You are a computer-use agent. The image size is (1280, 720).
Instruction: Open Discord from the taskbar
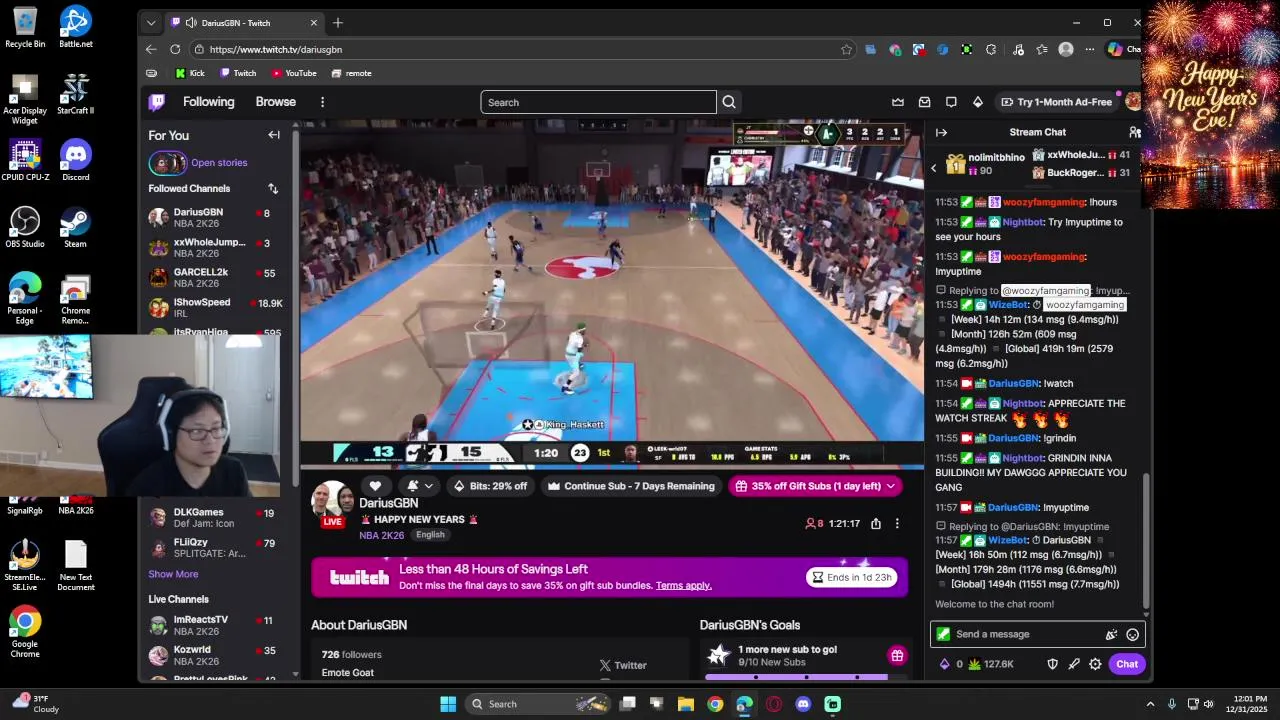(803, 704)
